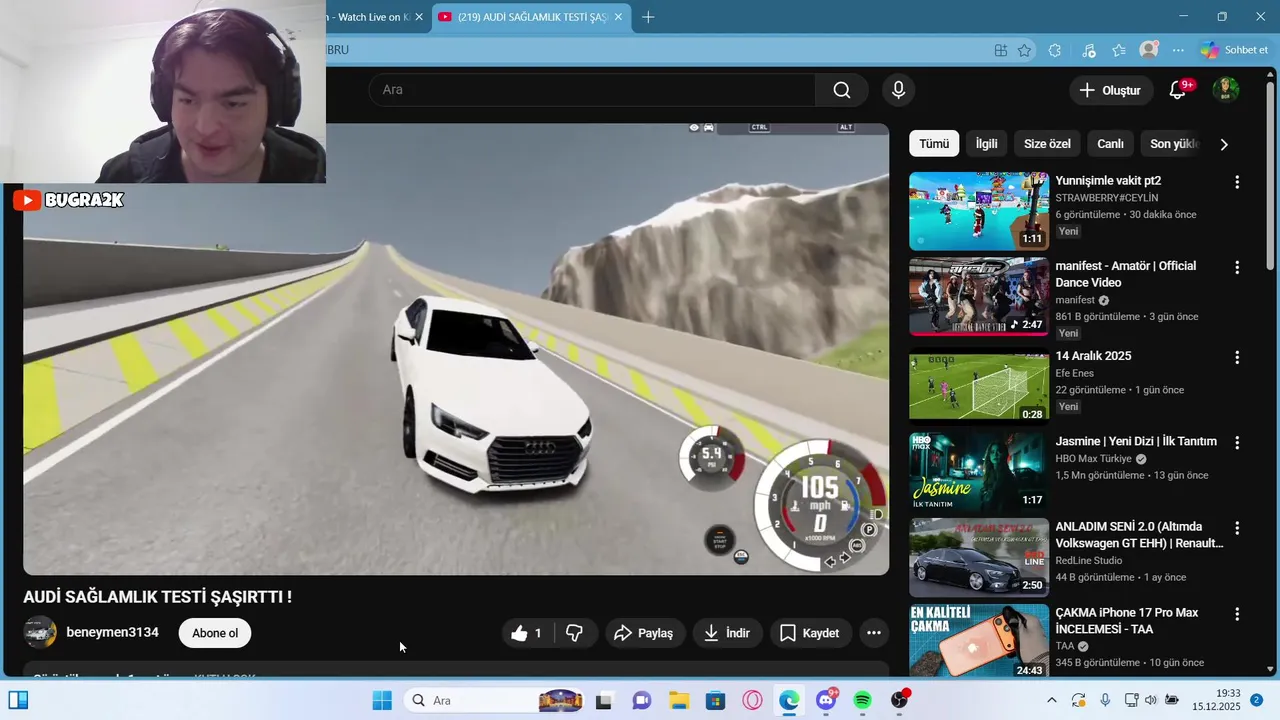Click RedLine Studio channel name

click(x=1089, y=561)
